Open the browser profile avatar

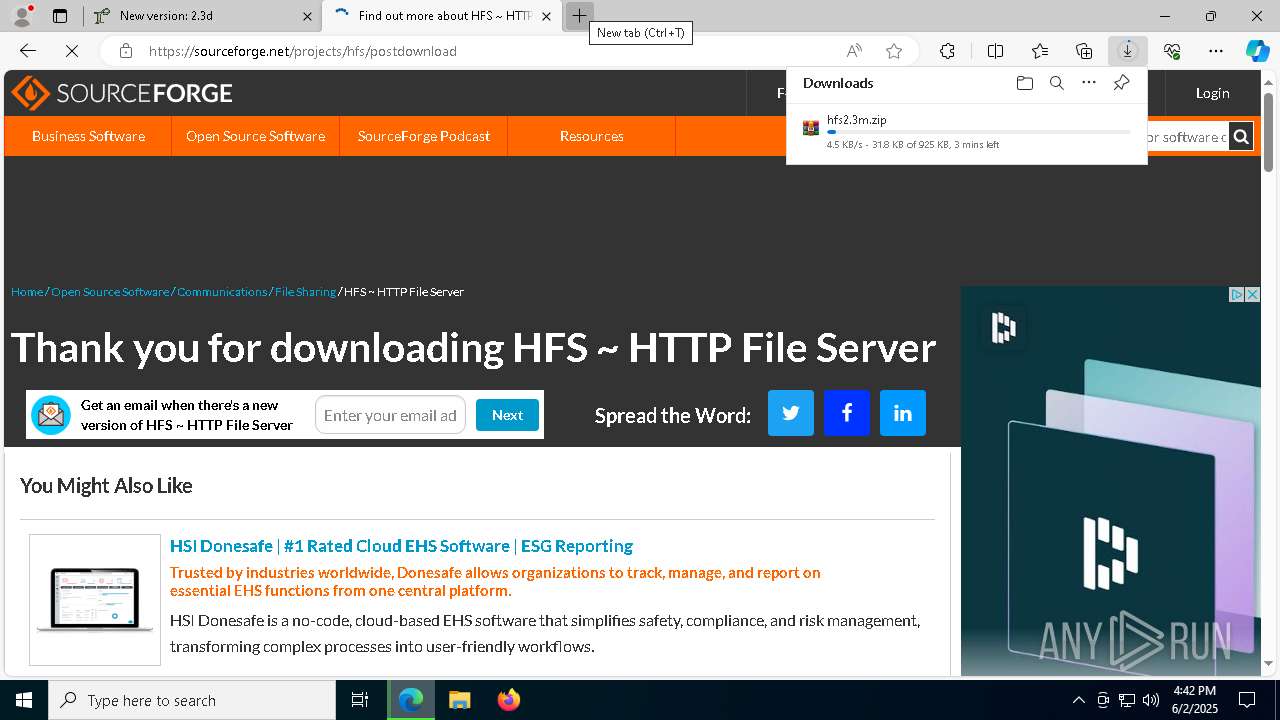click(22, 16)
